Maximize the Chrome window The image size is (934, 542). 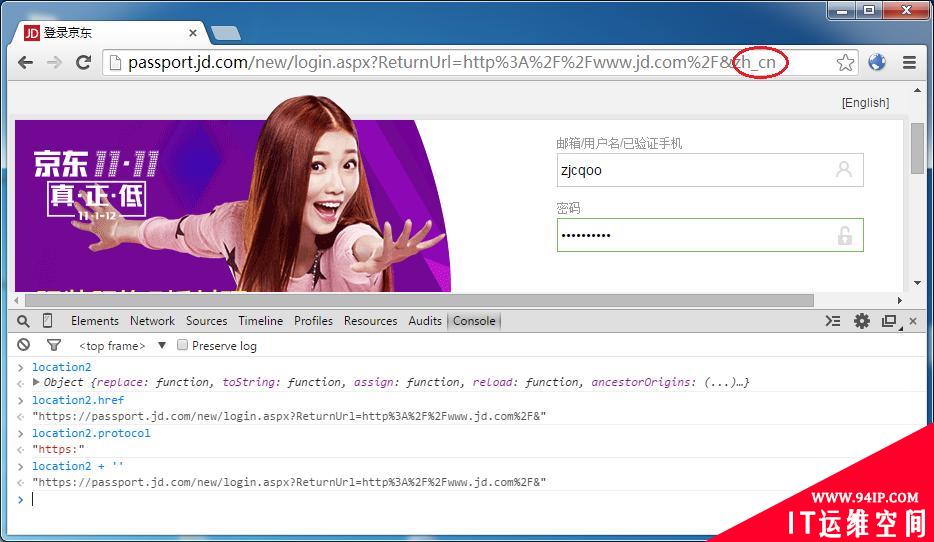pos(869,10)
